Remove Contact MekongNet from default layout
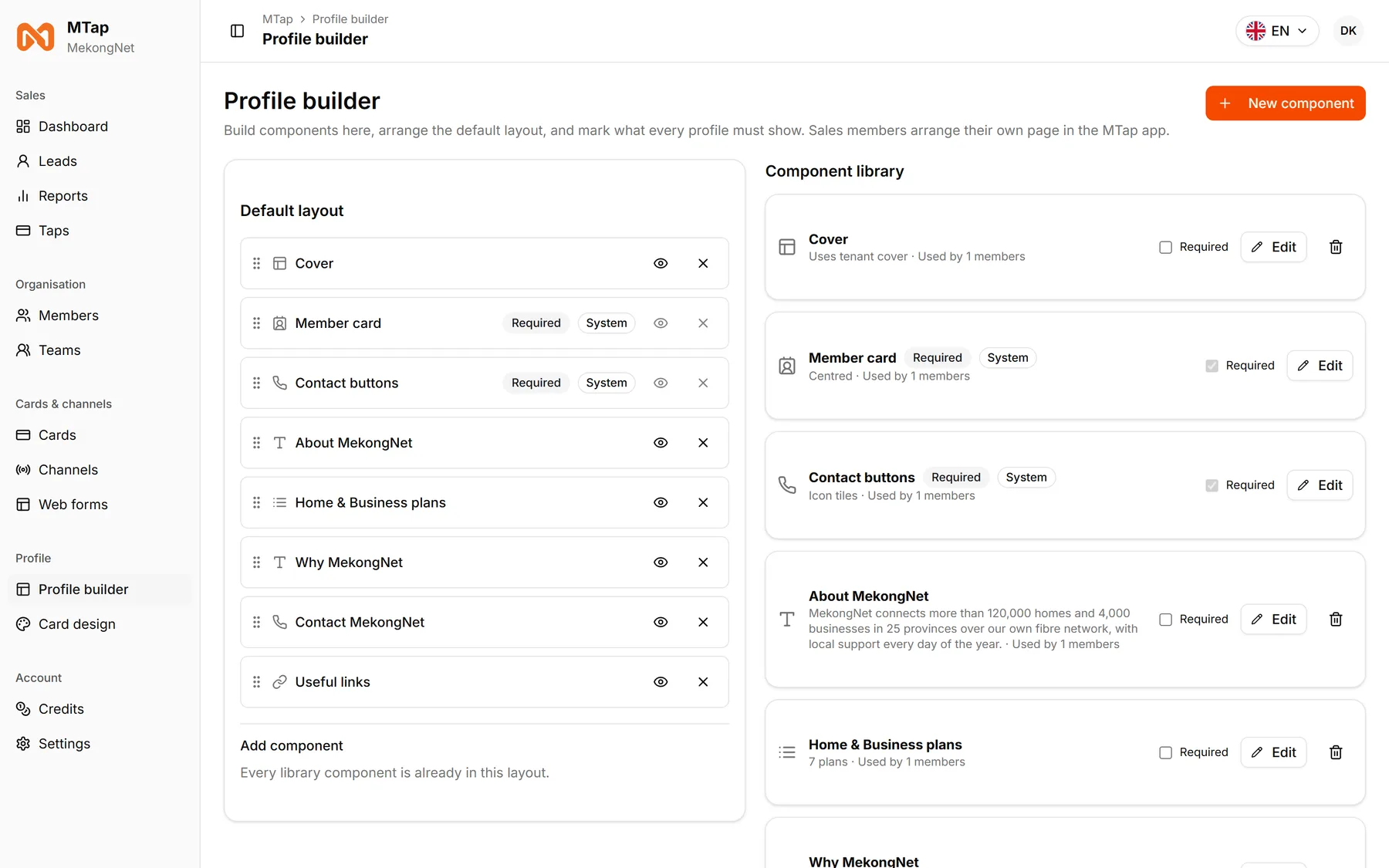Image resolution: width=1389 pixels, height=868 pixels. [703, 622]
